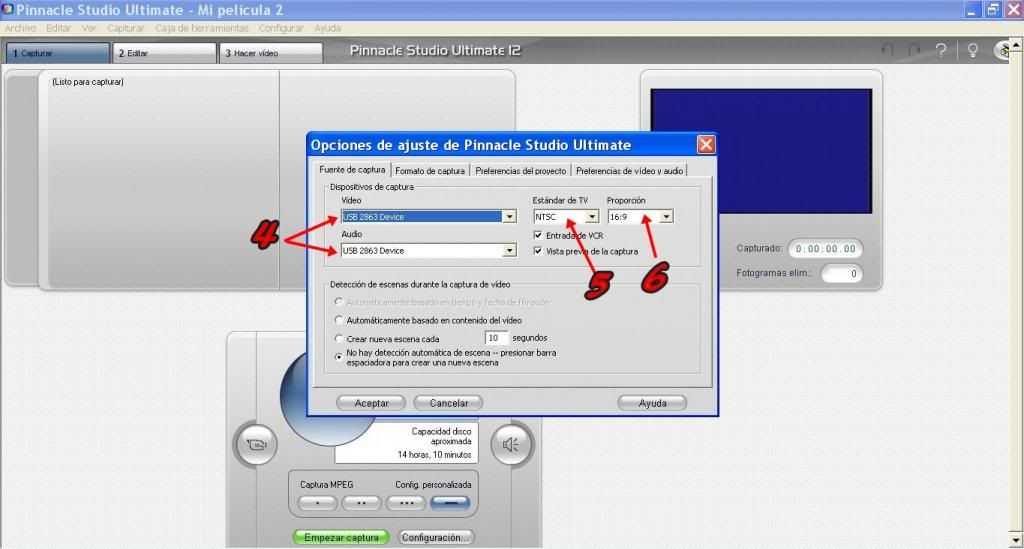Select 'Crear nueva escena cada' radio option
The height and width of the screenshot is (549, 1024).
click(x=339, y=339)
